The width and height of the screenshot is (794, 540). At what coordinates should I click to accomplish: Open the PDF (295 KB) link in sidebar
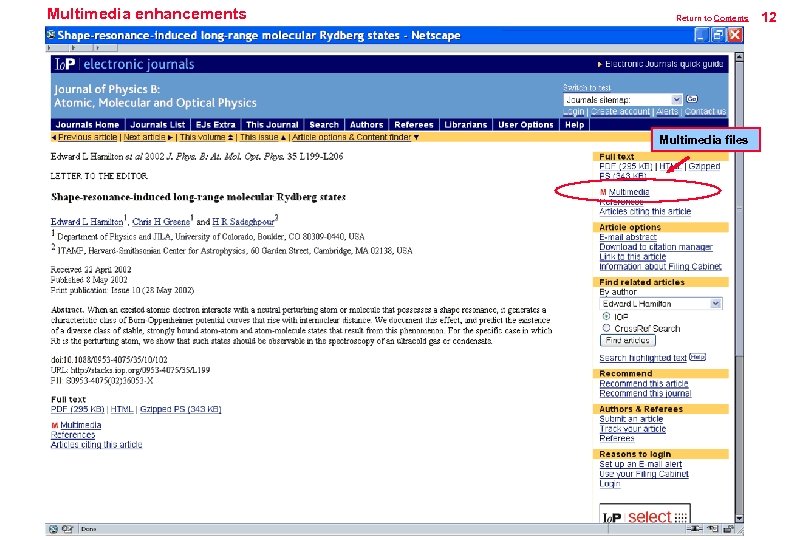(x=626, y=166)
